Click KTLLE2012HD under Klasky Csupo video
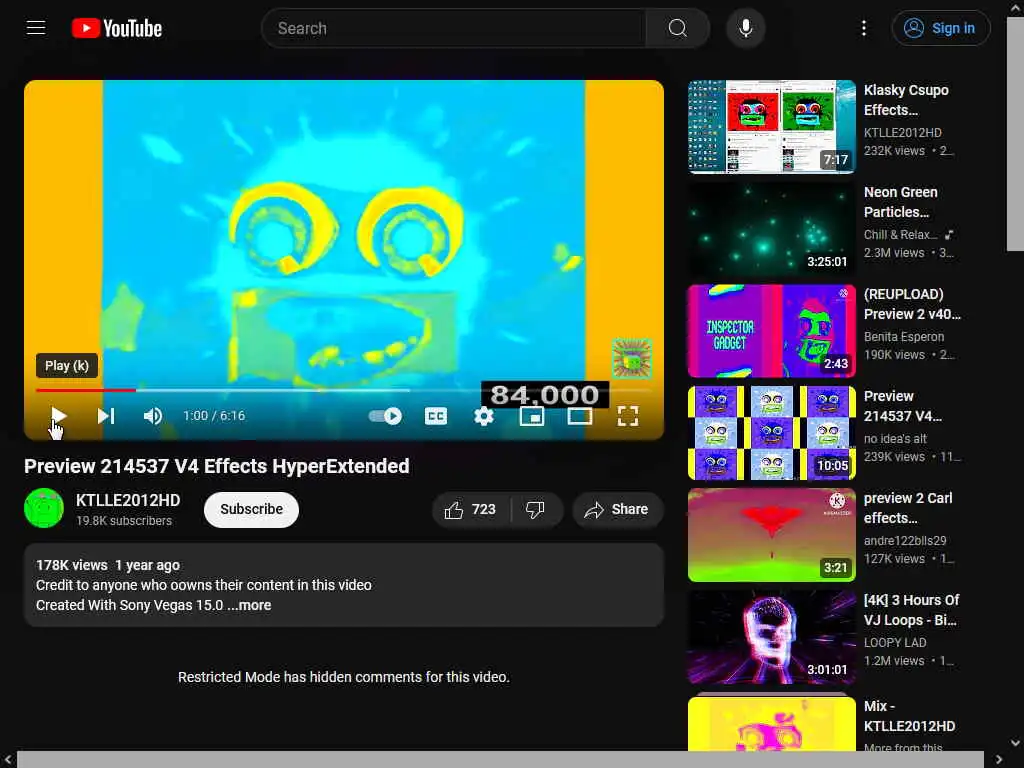1024x768 pixels. 903,133
